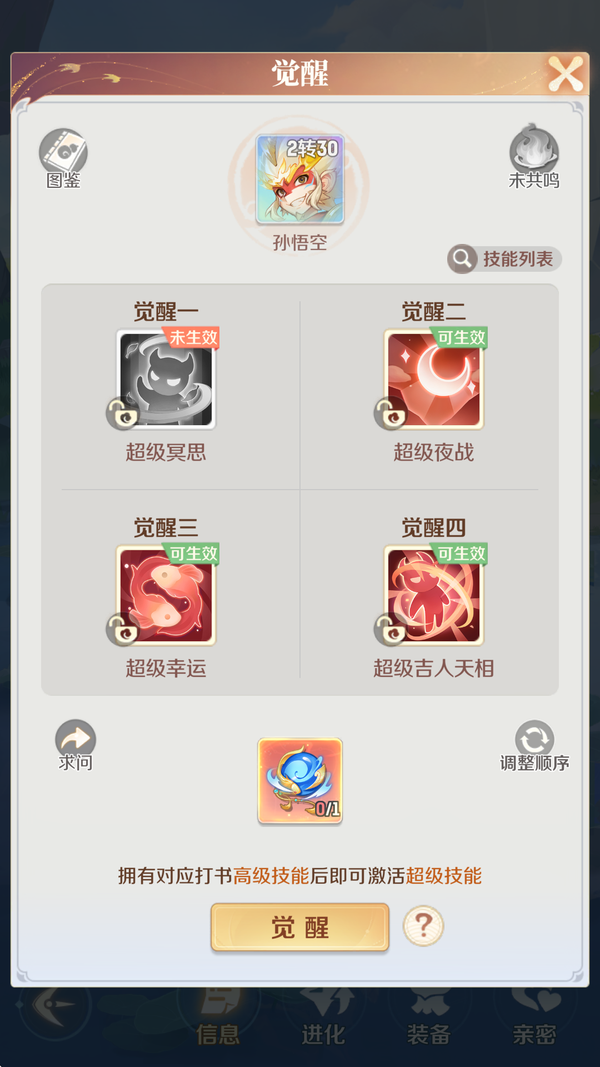Open the question mark help button

pyautogui.click(x=423, y=925)
